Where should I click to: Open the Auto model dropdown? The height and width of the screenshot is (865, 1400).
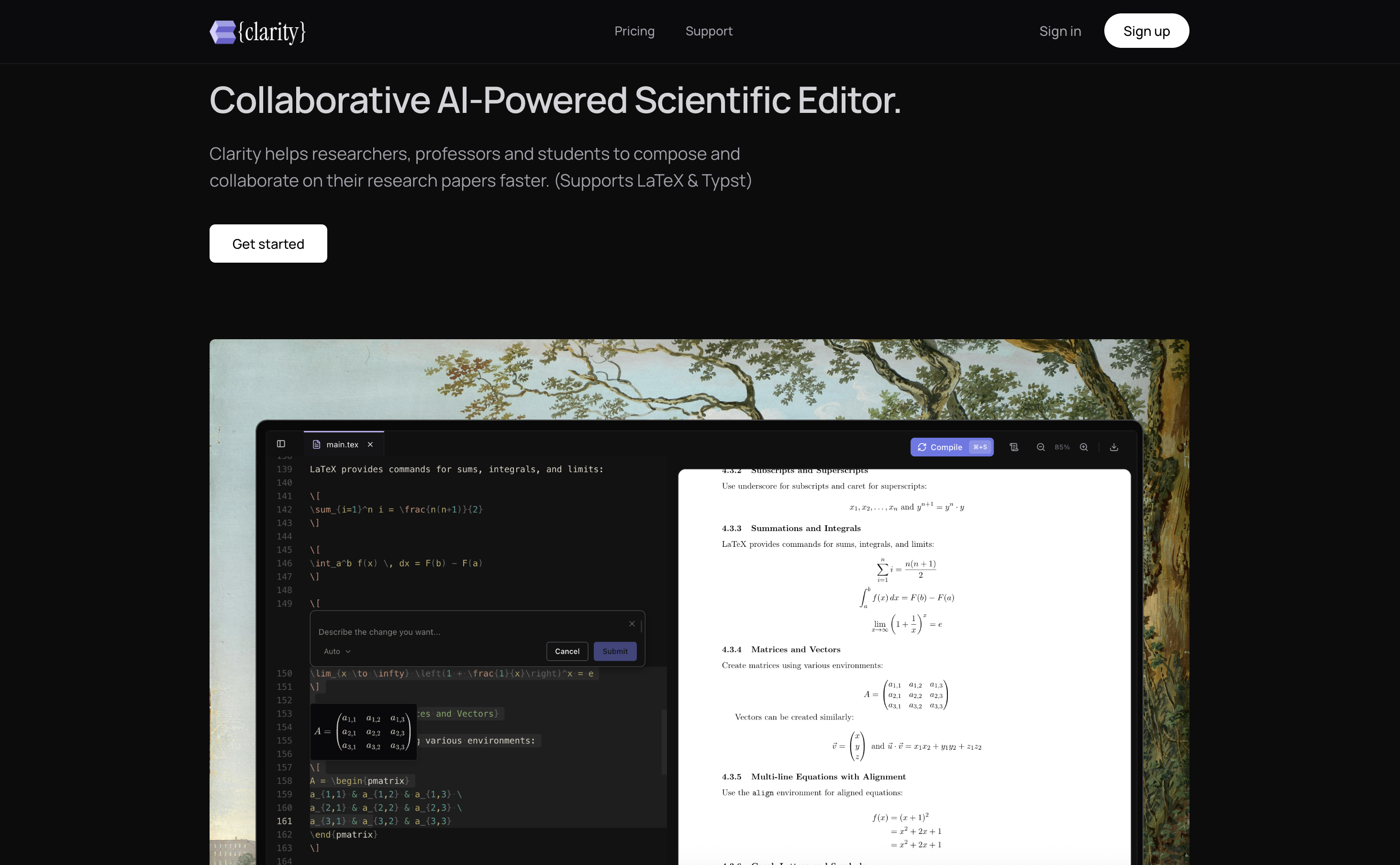point(336,651)
